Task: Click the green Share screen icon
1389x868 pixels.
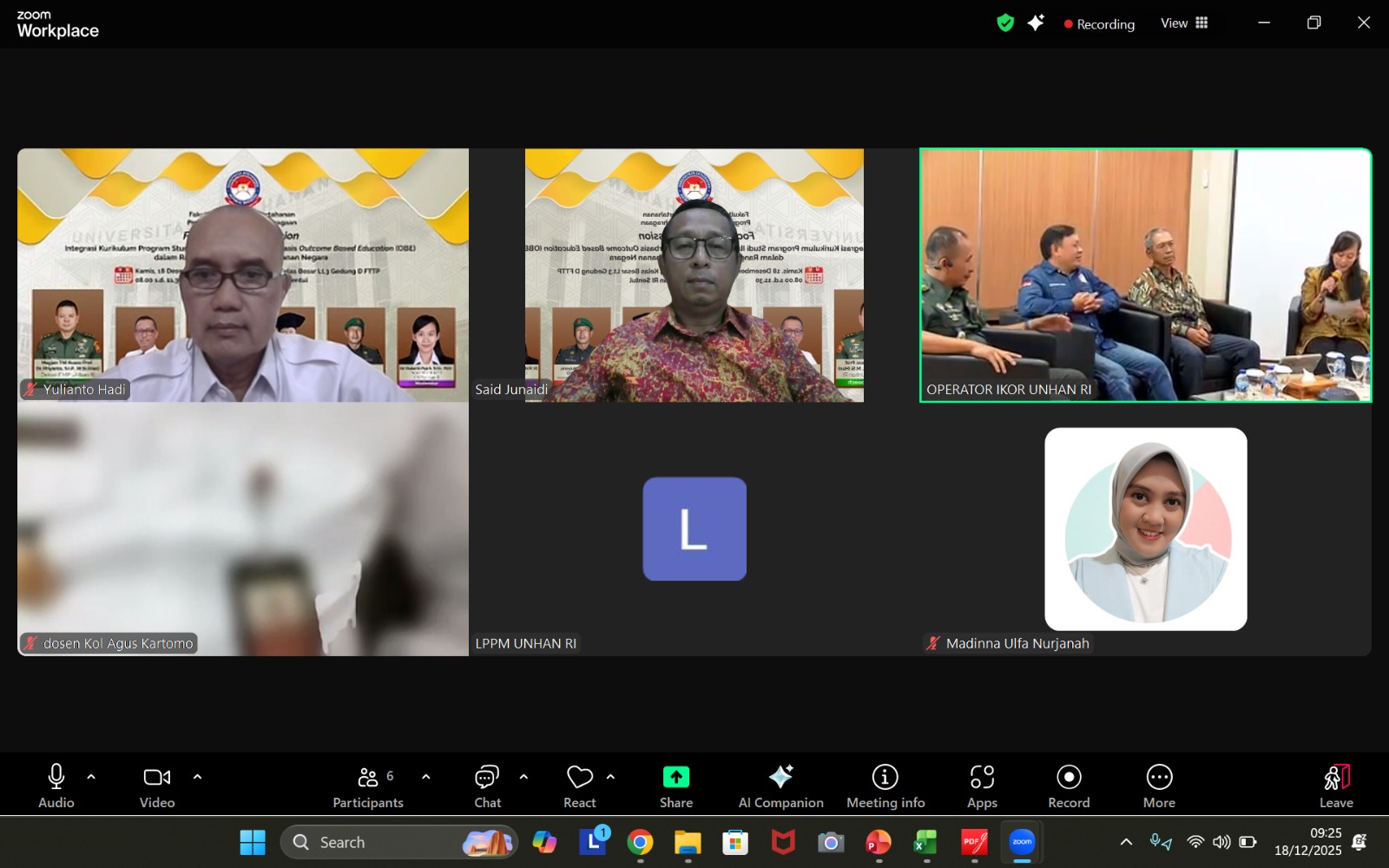Action: (x=675, y=777)
